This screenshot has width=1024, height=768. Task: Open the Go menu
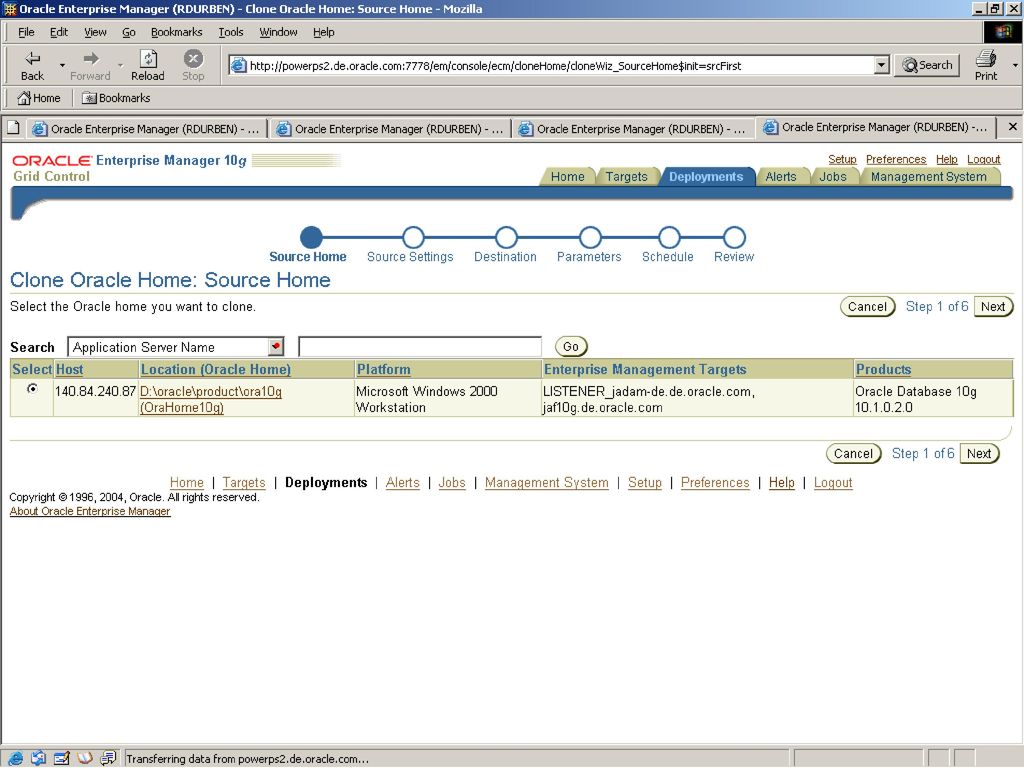[x=129, y=32]
